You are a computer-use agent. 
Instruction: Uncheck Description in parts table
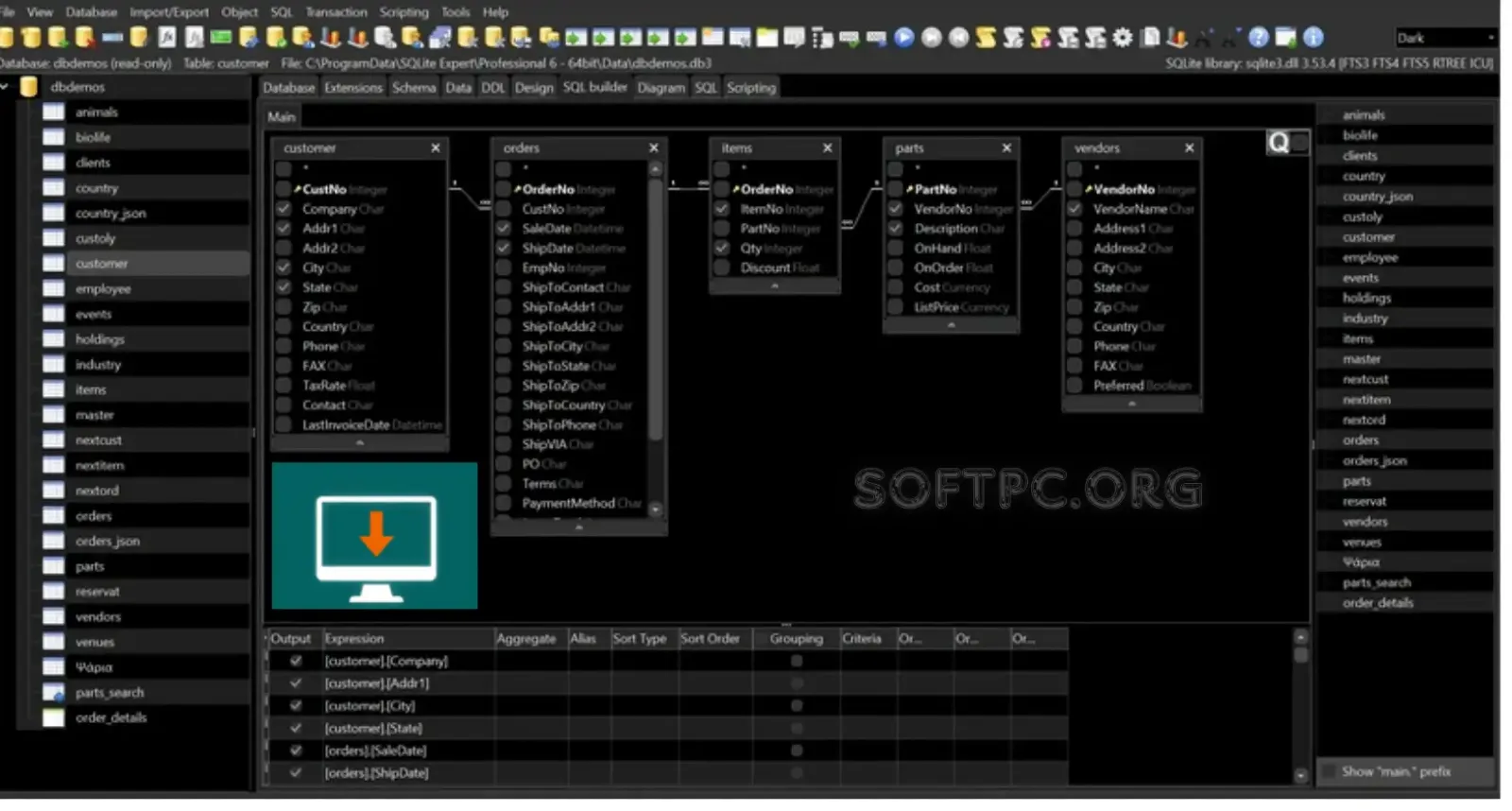point(896,229)
